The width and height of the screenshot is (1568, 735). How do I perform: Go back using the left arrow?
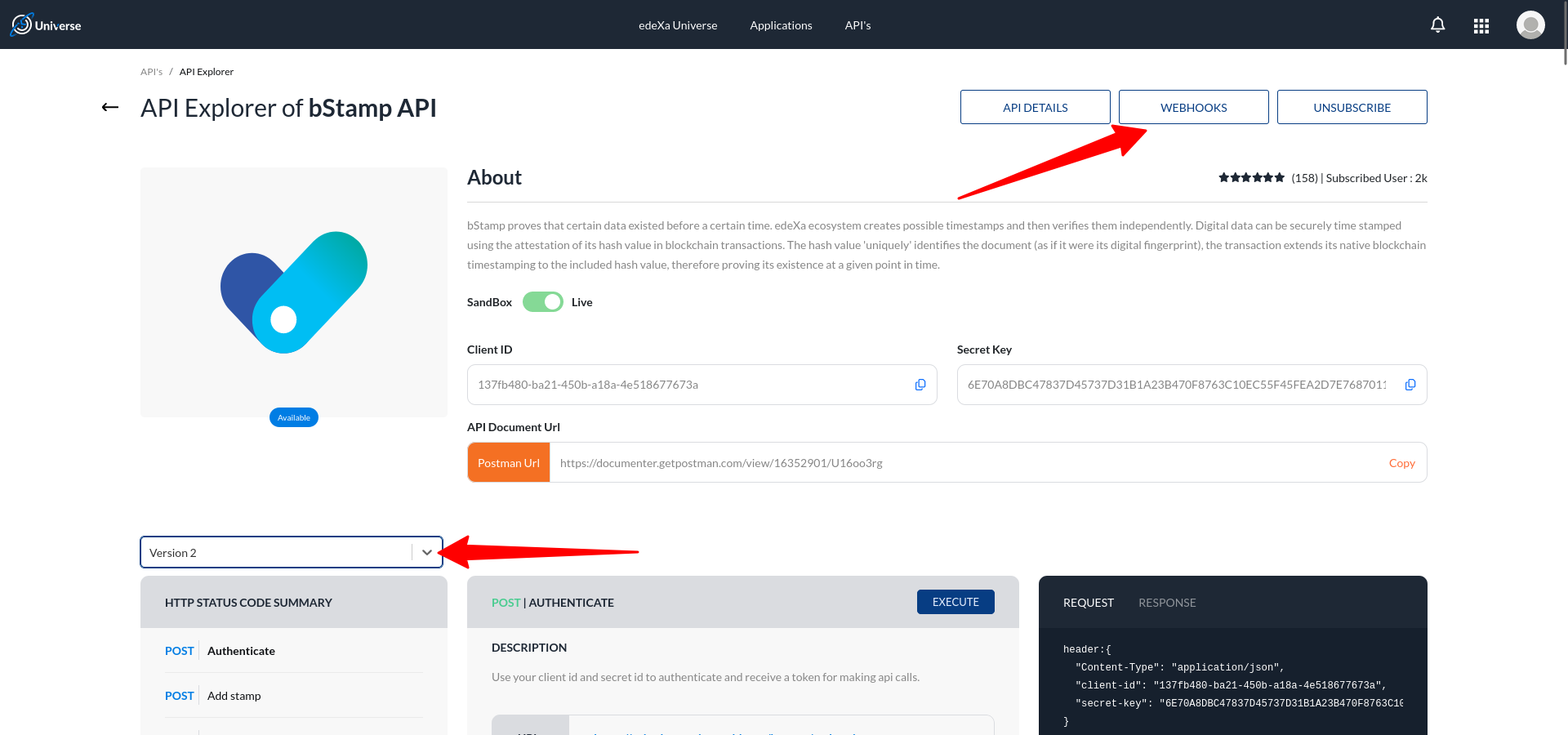(x=110, y=107)
